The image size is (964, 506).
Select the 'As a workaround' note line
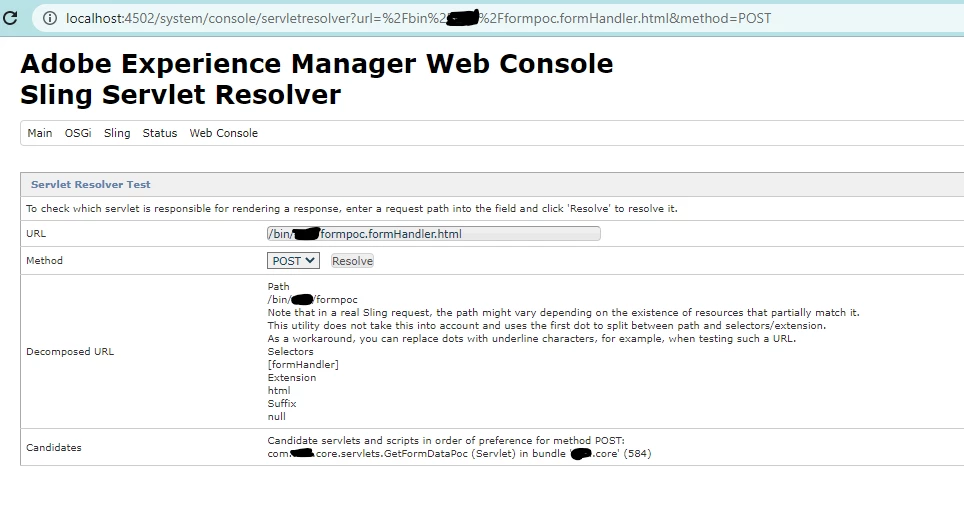click(x=532, y=339)
